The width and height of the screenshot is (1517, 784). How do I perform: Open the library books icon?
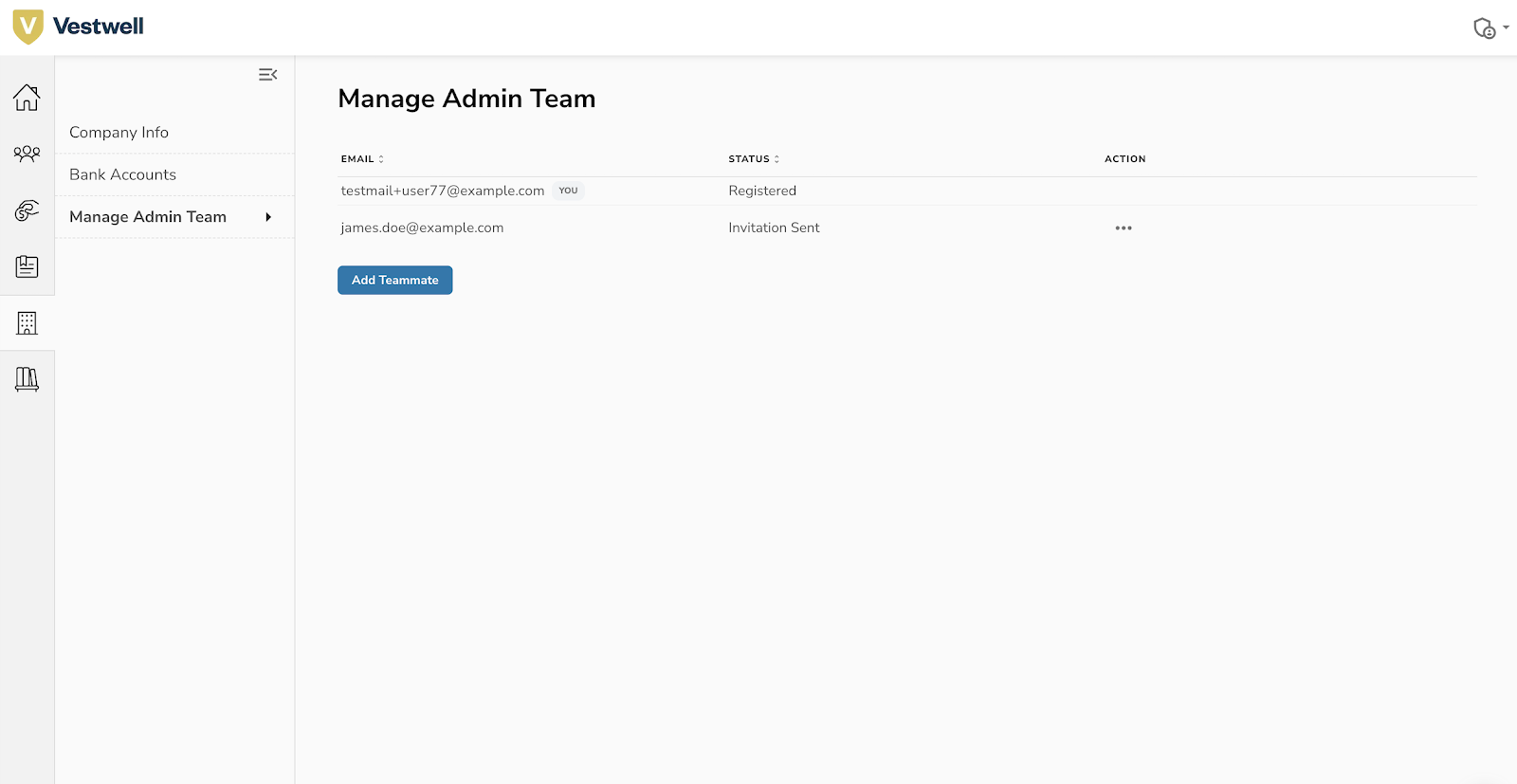pyautogui.click(x=27, y=379)
